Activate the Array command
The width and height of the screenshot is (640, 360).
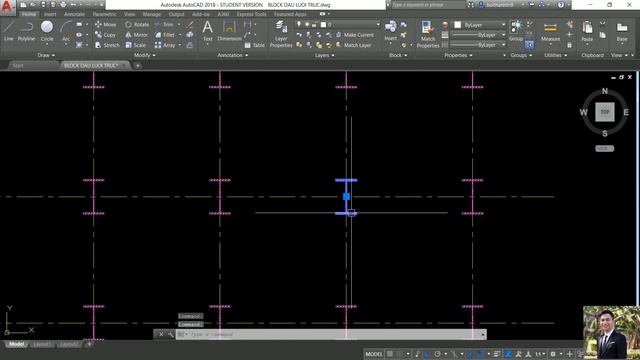pos(165,45)
